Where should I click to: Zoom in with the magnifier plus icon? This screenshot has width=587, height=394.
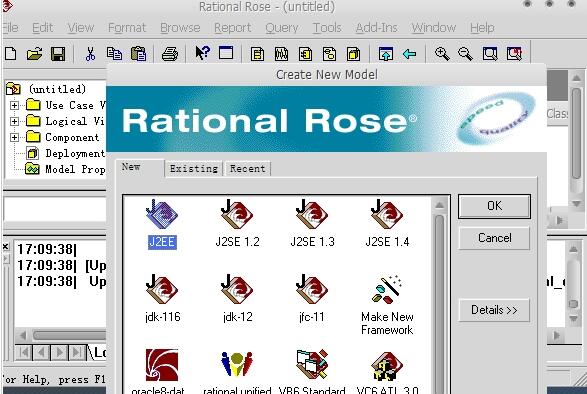442,54
